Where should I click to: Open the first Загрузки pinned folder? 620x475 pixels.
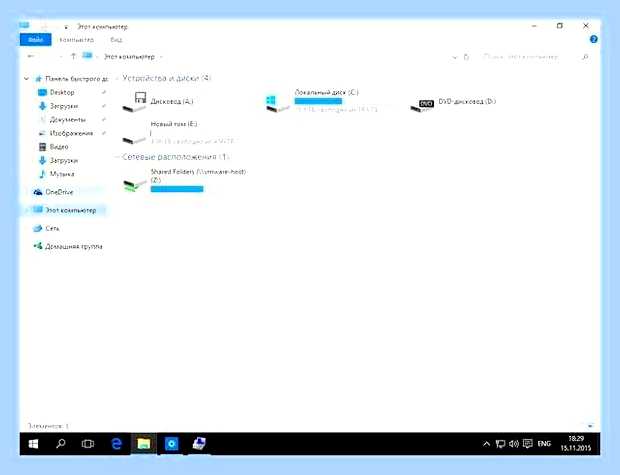[64, 106]
